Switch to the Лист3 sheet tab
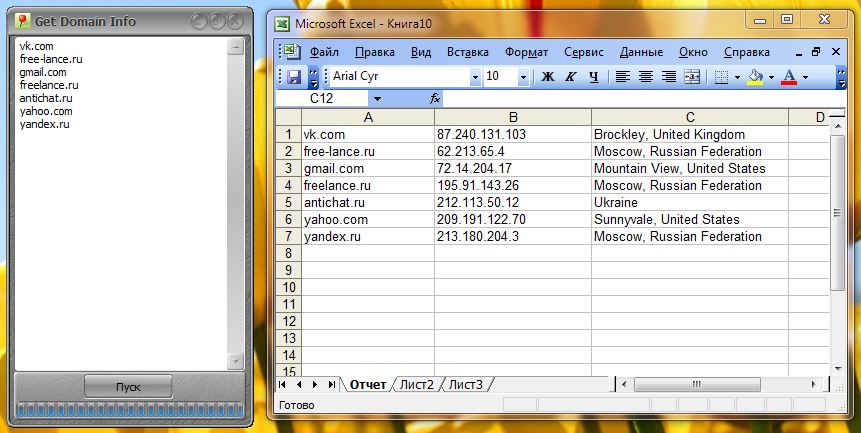861x433 pixels. click(x=466, y=385)
